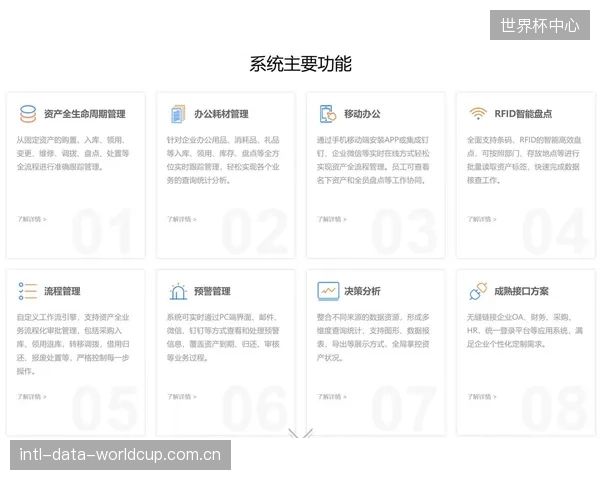Open 了解详情 link in RFID智能盘点 card
This screenshot has height=480, width=600.
pos(481,219)
